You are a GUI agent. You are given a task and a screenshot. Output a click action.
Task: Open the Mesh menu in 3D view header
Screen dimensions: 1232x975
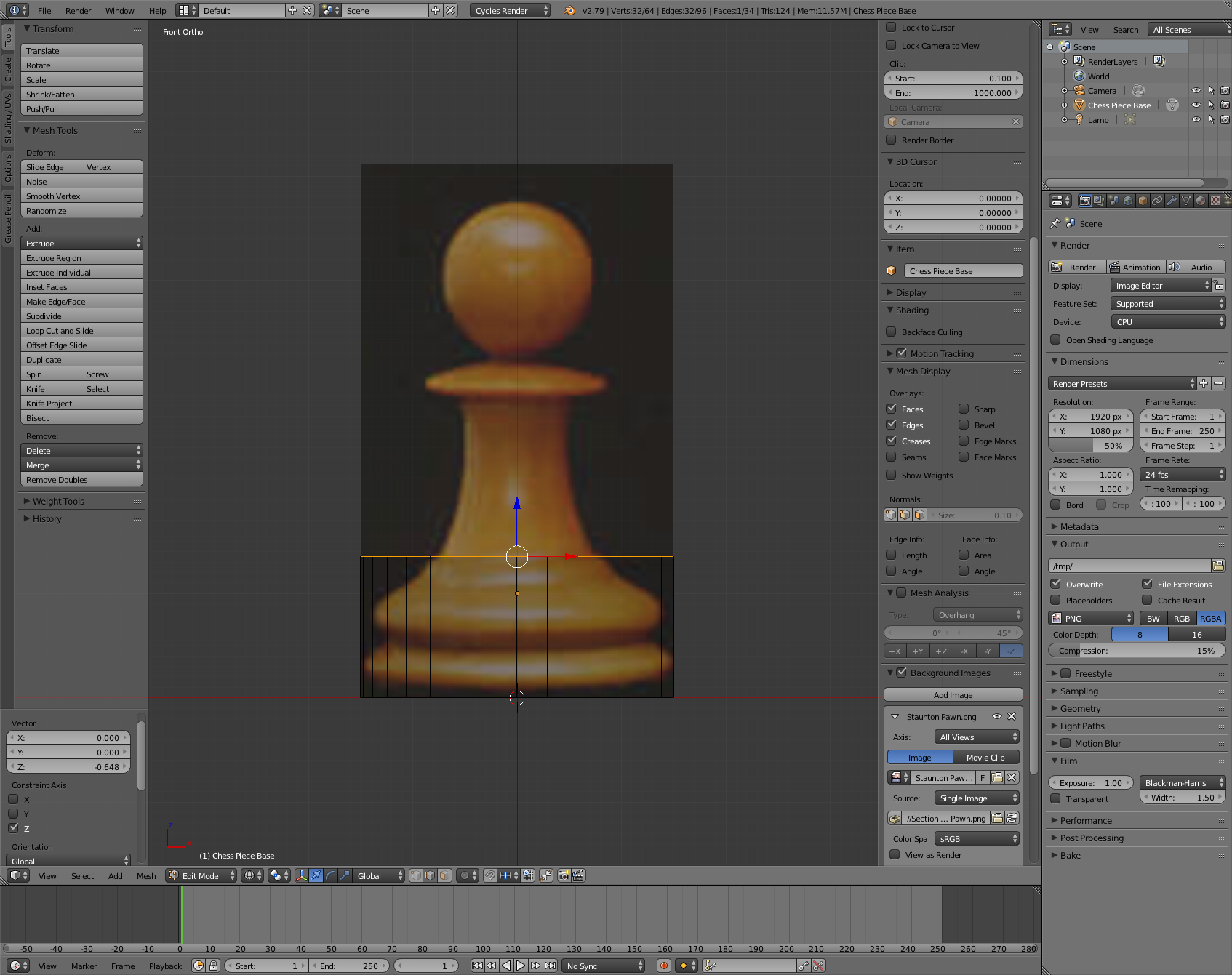[x=146, y=875]
